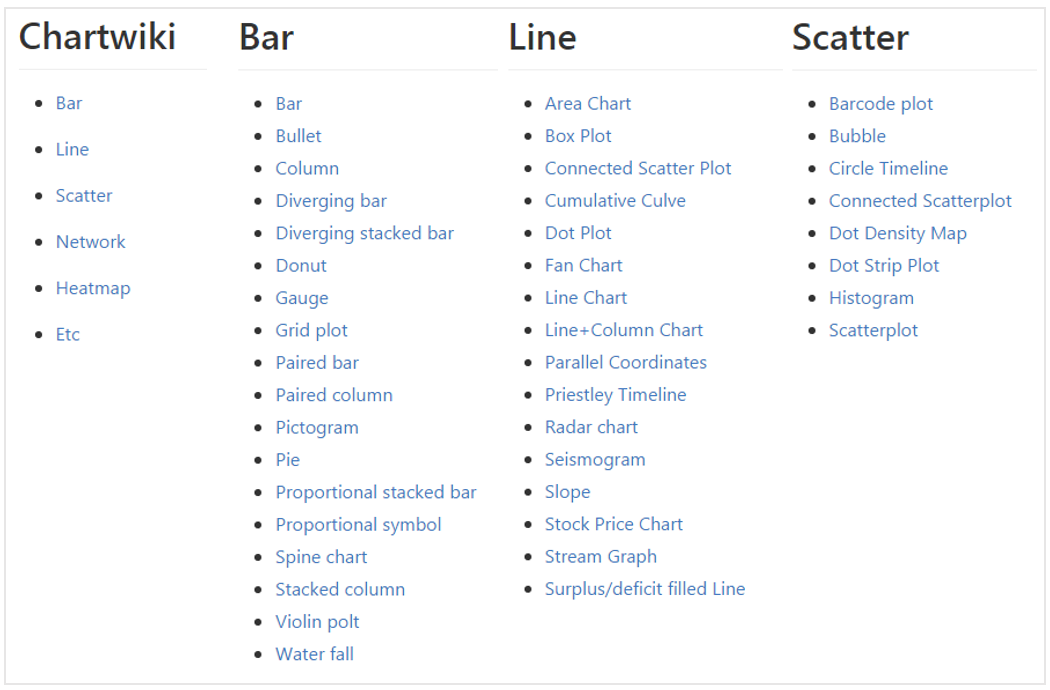This screenshot has height=690, width=1050.
Task: Select the Parallel Coordinates link
Action: [x=625, y=362]
